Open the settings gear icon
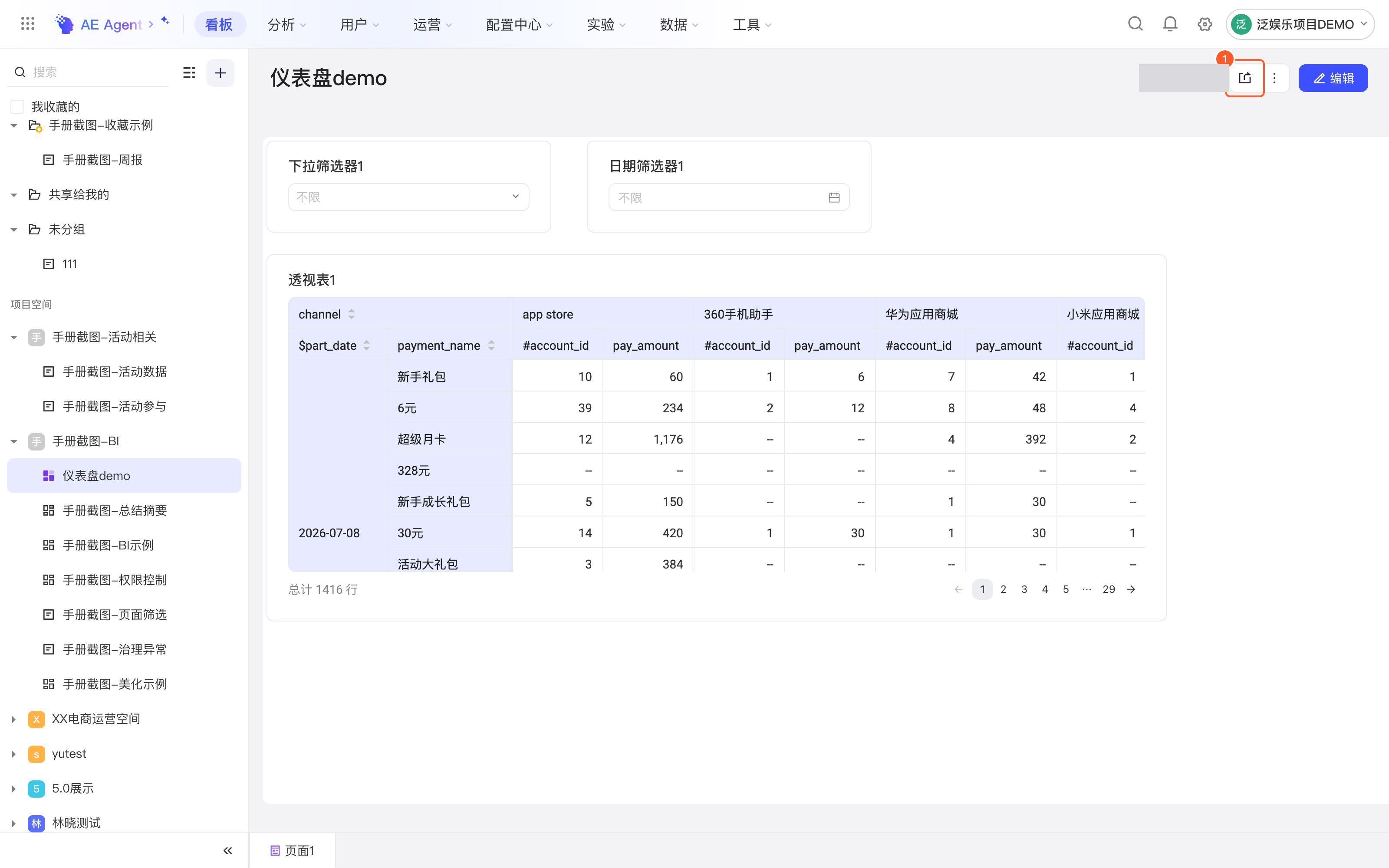The width and height of the screenshot is (1389, 868). pos(1205,24)
